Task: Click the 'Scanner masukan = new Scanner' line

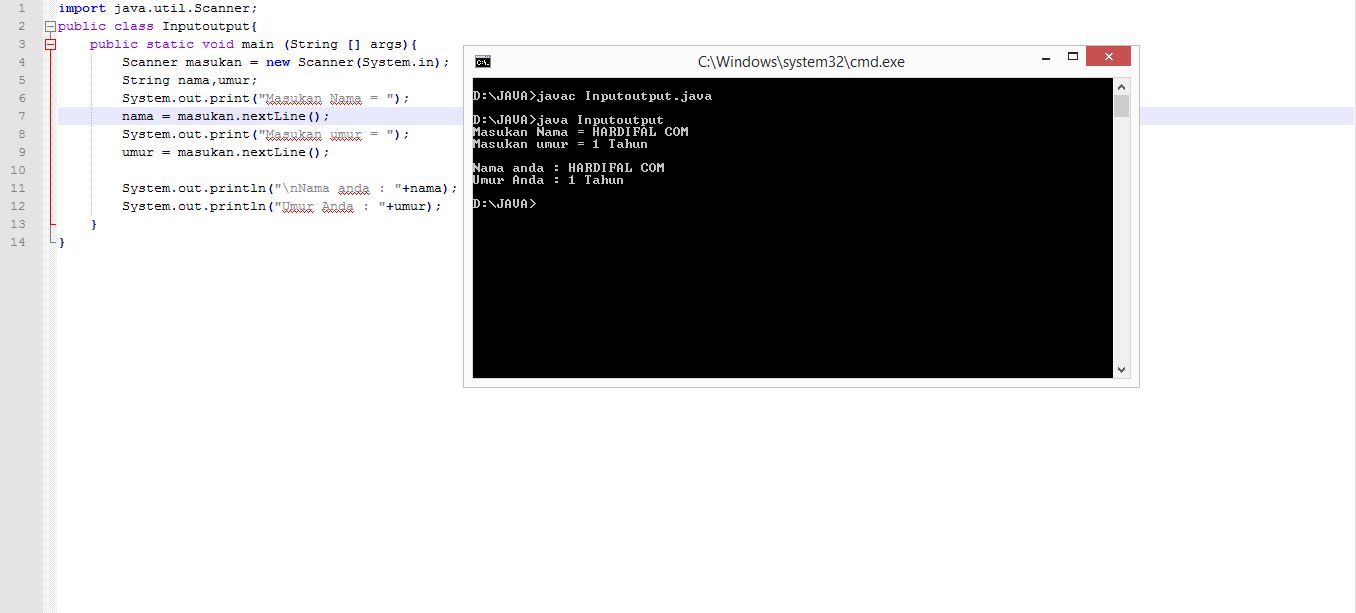Action: pyautogui.click(x=286, y=62)
